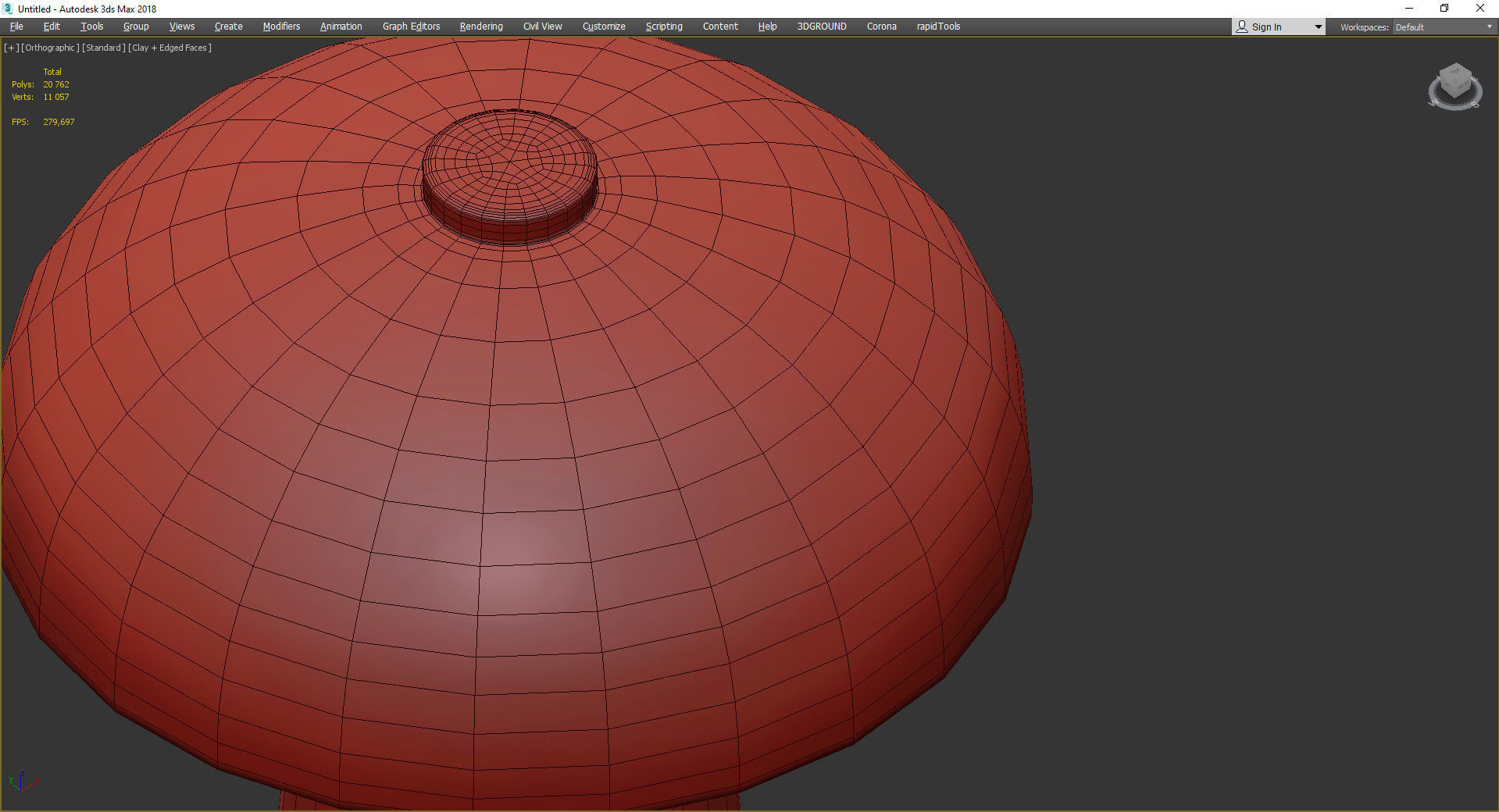Click the Sign In user icon

1242,27
